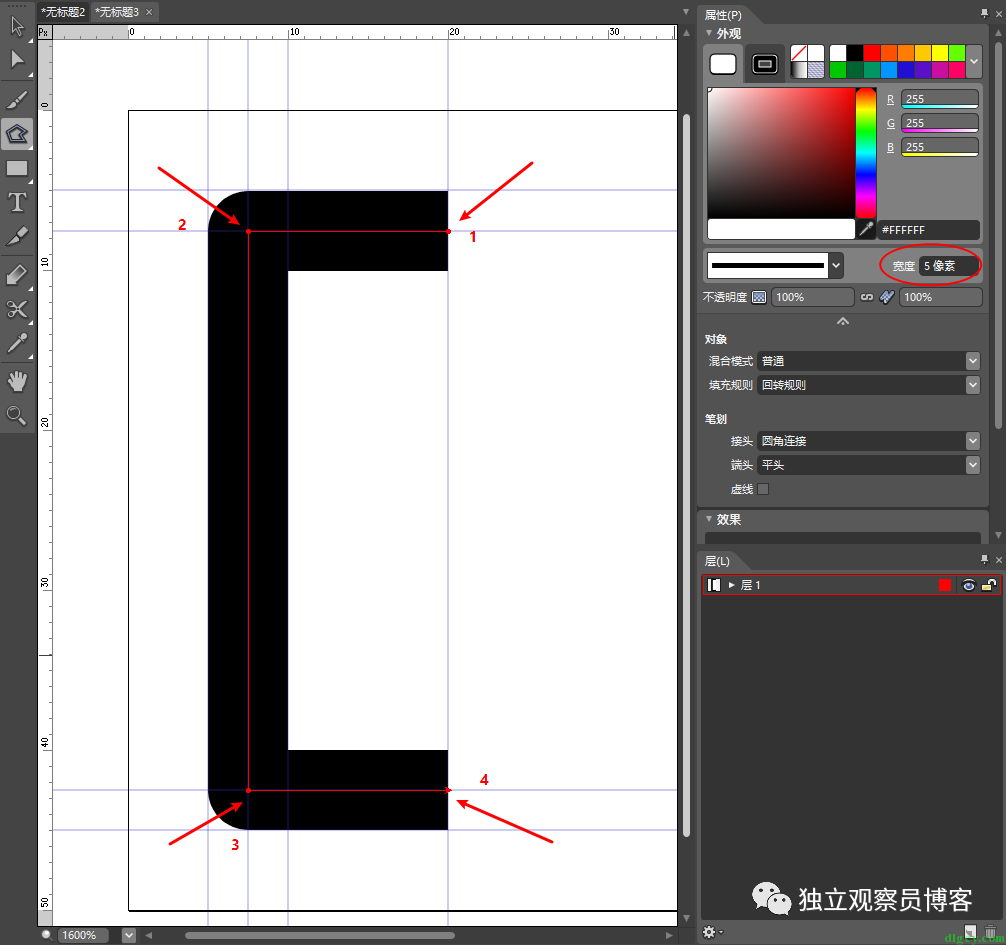
Task: Select the Selection arrow tool
Action: tap(17, 26)
